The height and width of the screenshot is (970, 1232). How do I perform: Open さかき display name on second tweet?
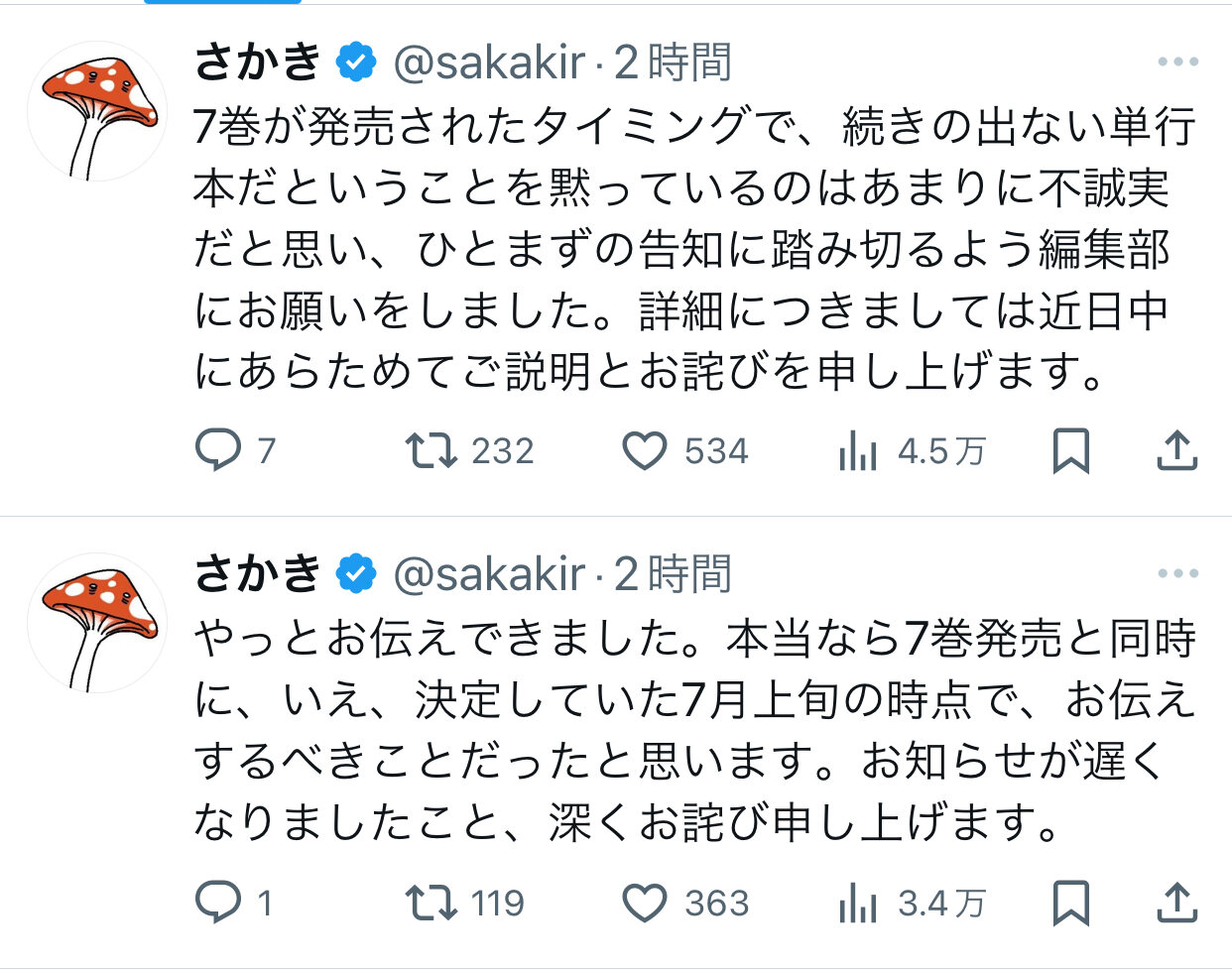258,574
